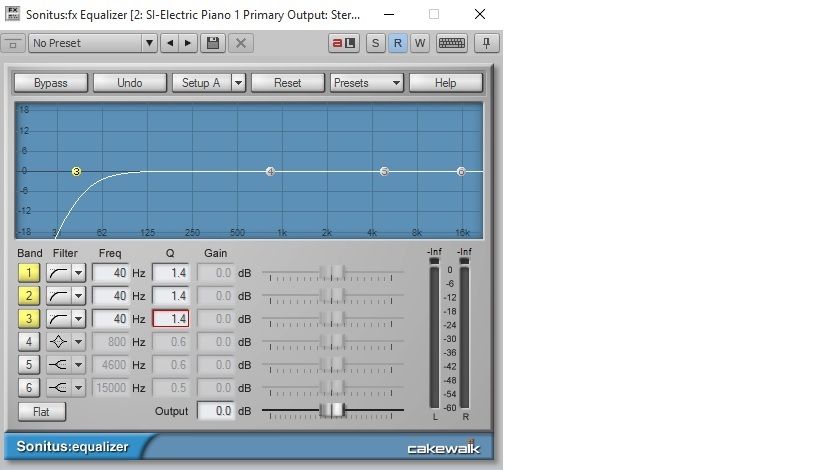Click the peak filter shape icon for band 4

pos(58,341)
